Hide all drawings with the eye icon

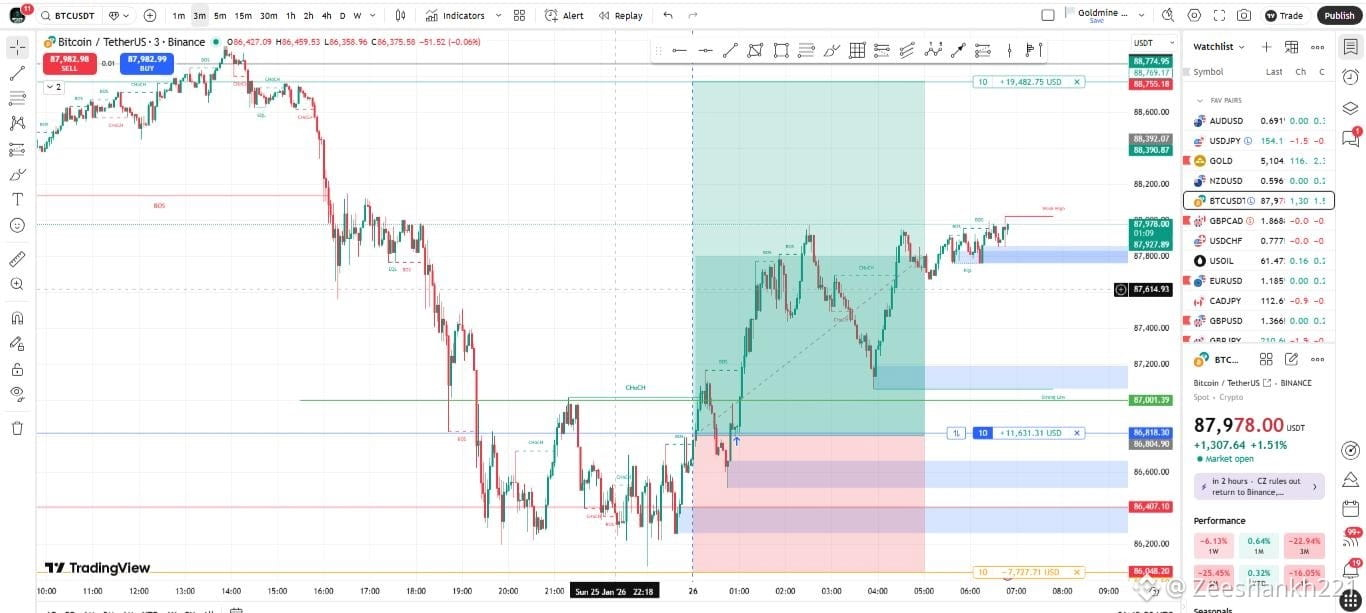pos(17,394)
